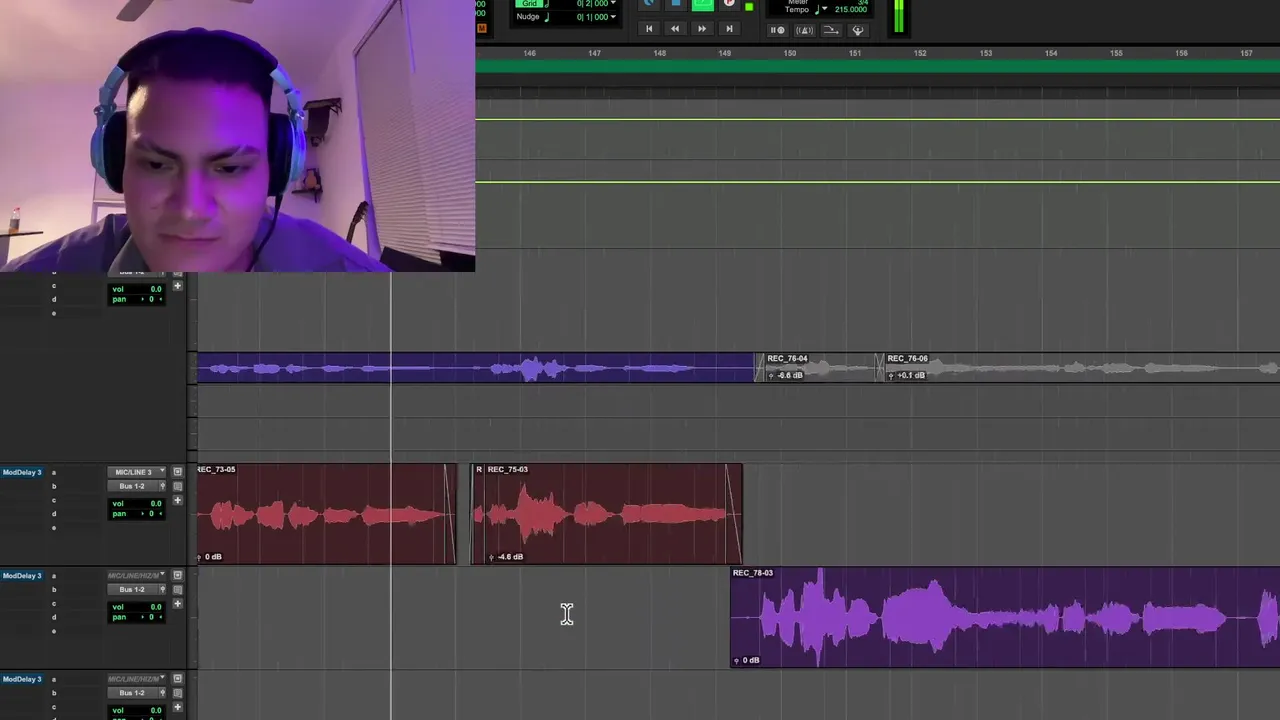The image size is (1280, 720).
Task: Click plus icon on MIC/LINE 3 track I/O
Action: 178,500
